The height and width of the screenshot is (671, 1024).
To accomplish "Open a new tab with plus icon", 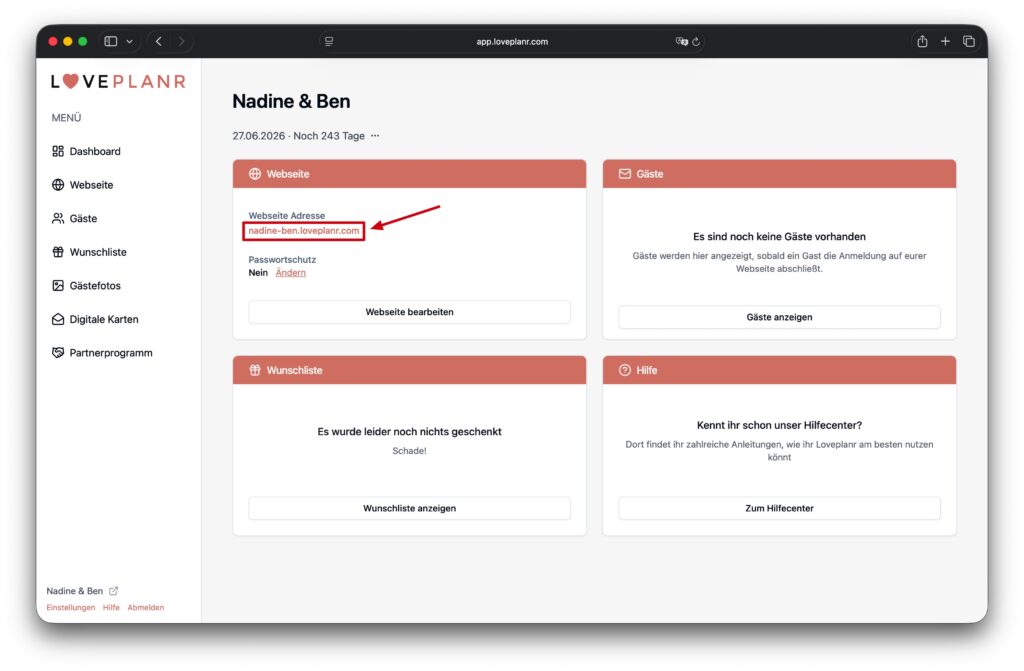I will click(945, 41).
